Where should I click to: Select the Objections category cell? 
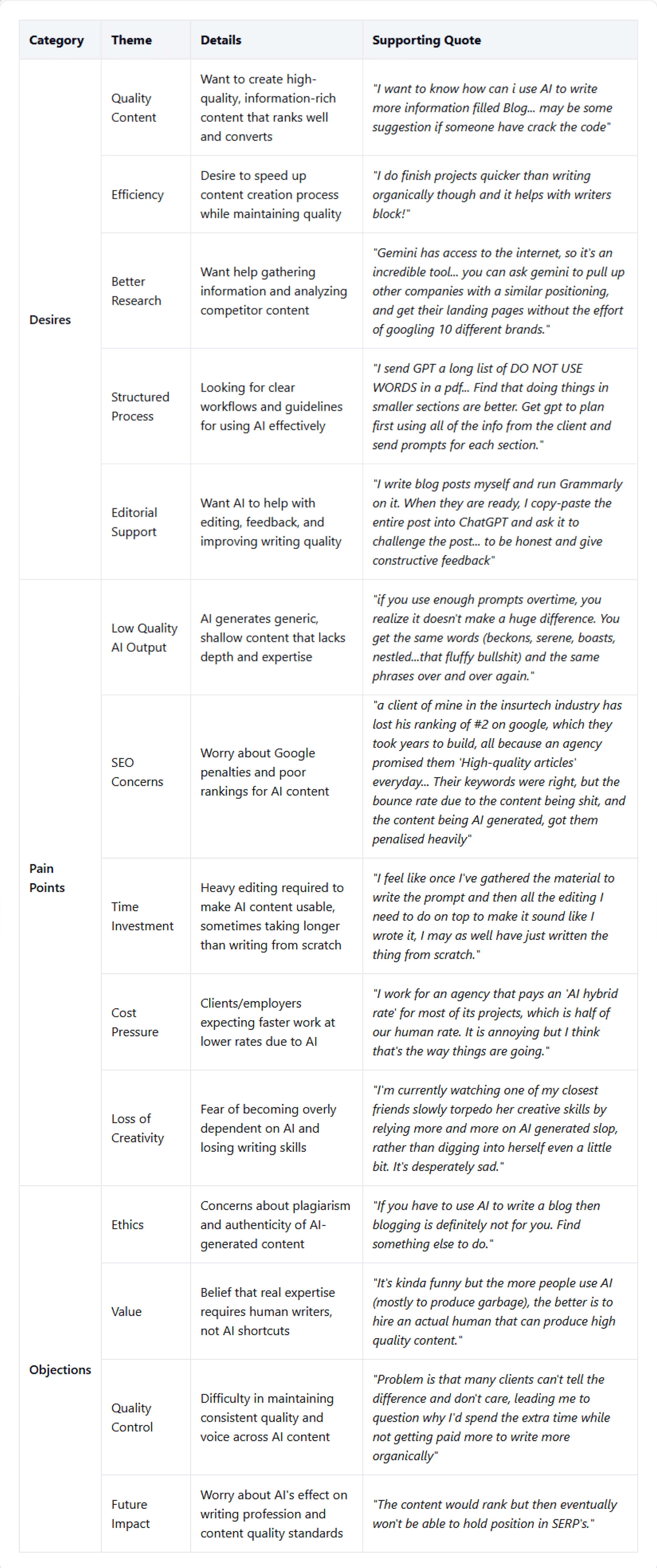pos(60,1370)
